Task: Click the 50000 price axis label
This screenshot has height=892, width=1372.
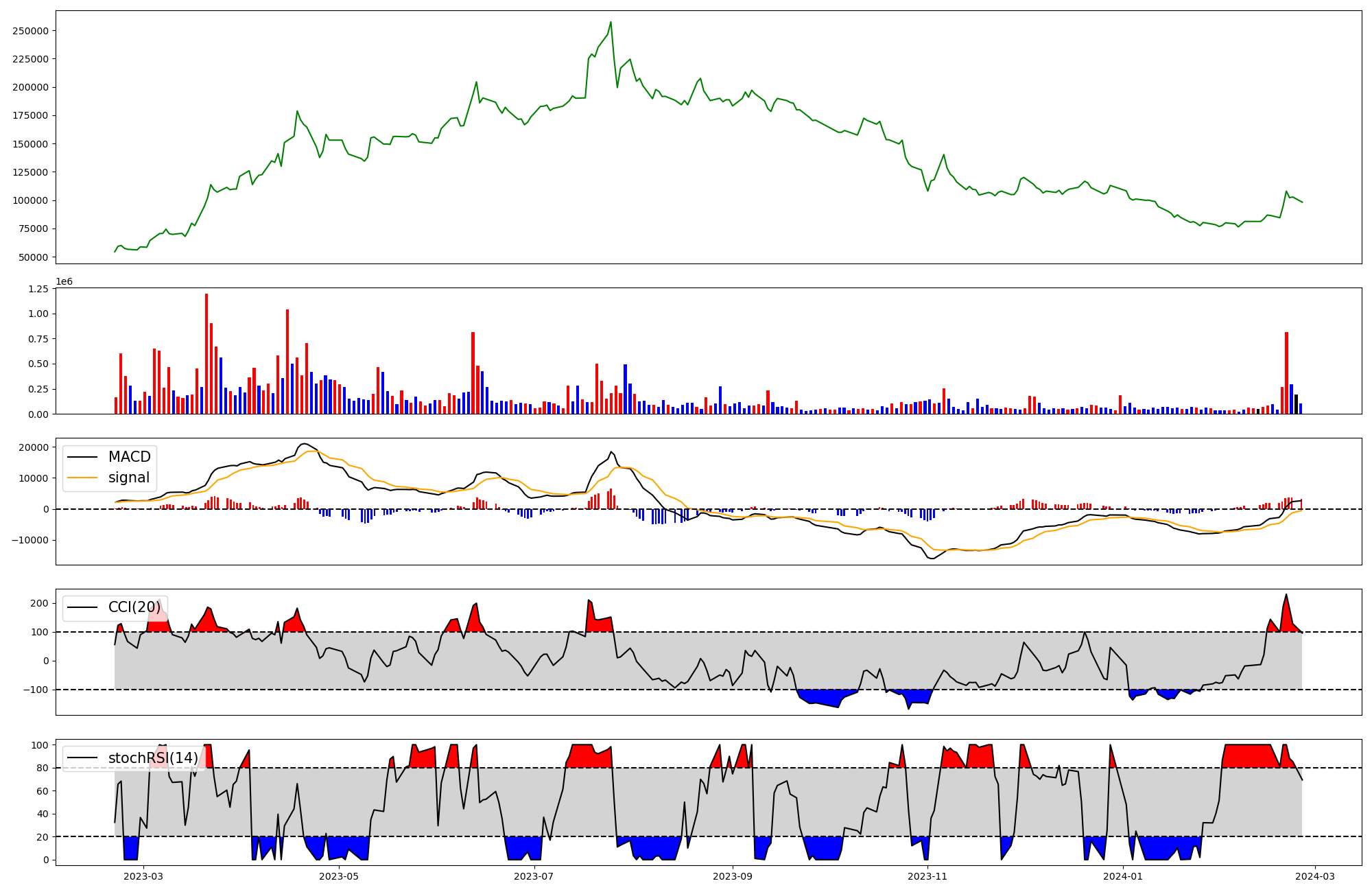Action: pyautogui.click(x=33, y=257)
